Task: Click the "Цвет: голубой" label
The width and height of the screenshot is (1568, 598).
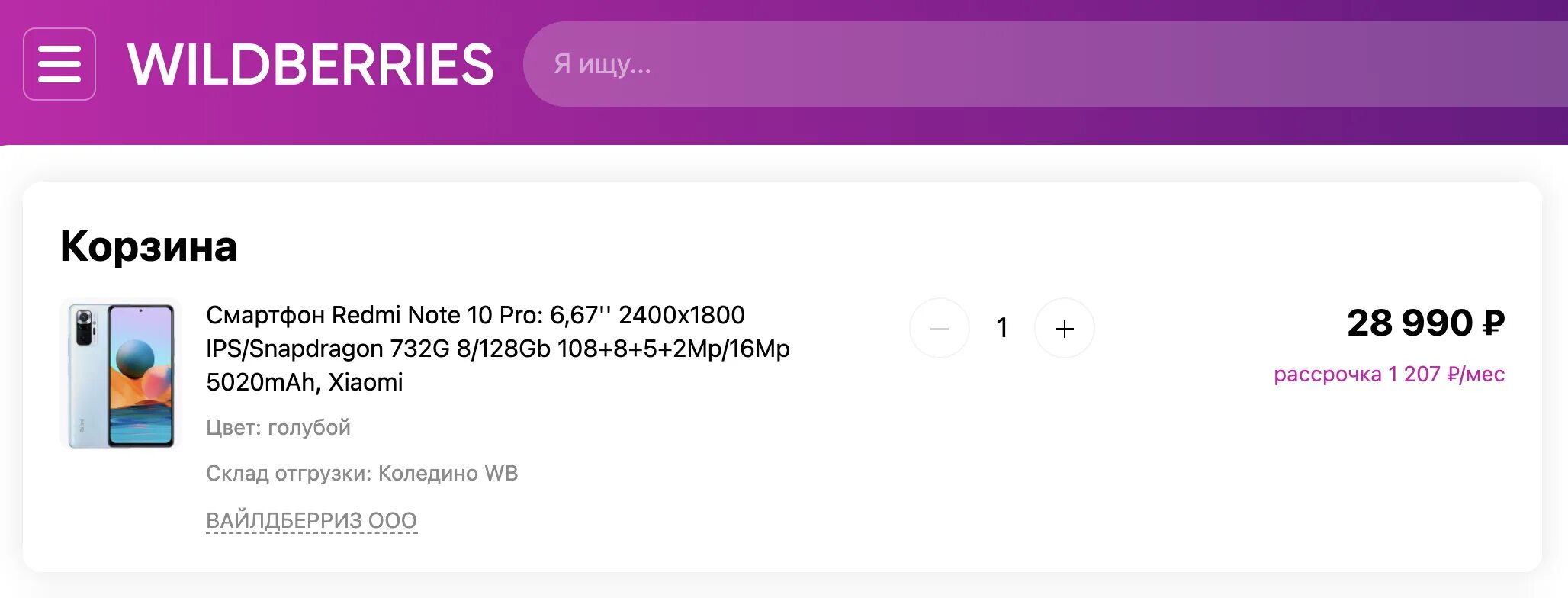Action: click(x=278, y=427)
